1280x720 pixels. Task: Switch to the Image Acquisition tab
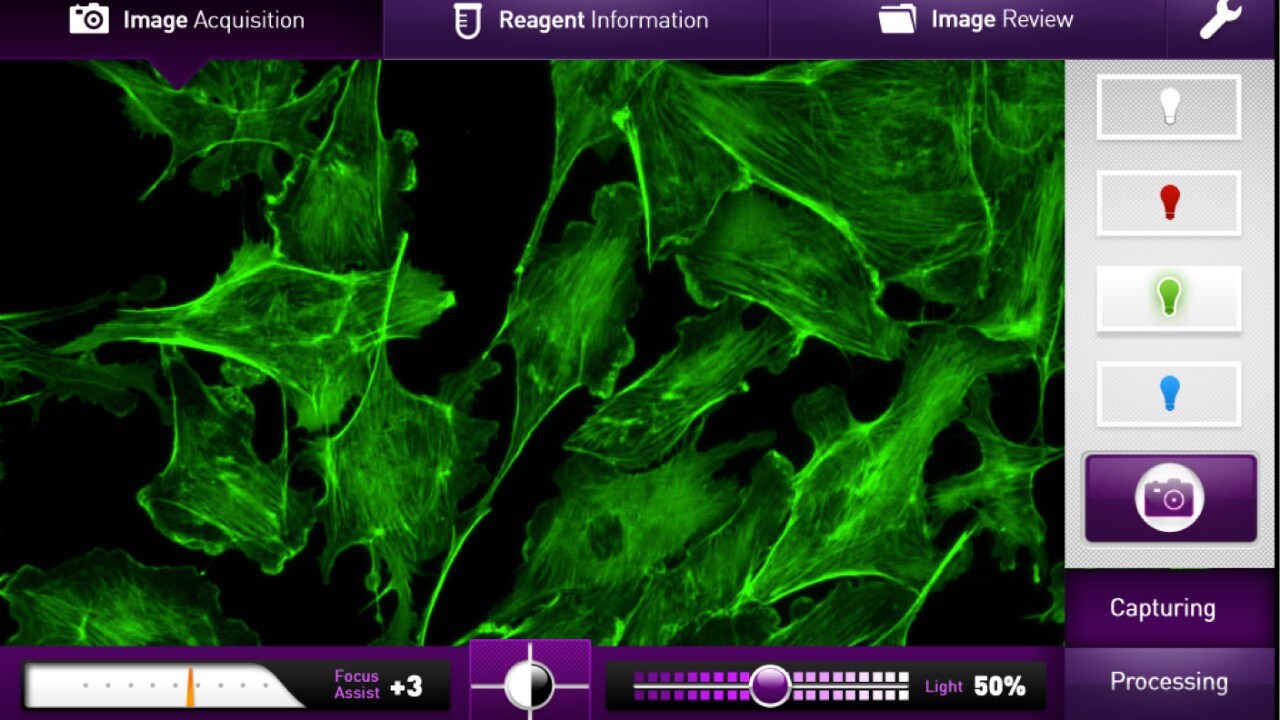(x=213, y=20)
